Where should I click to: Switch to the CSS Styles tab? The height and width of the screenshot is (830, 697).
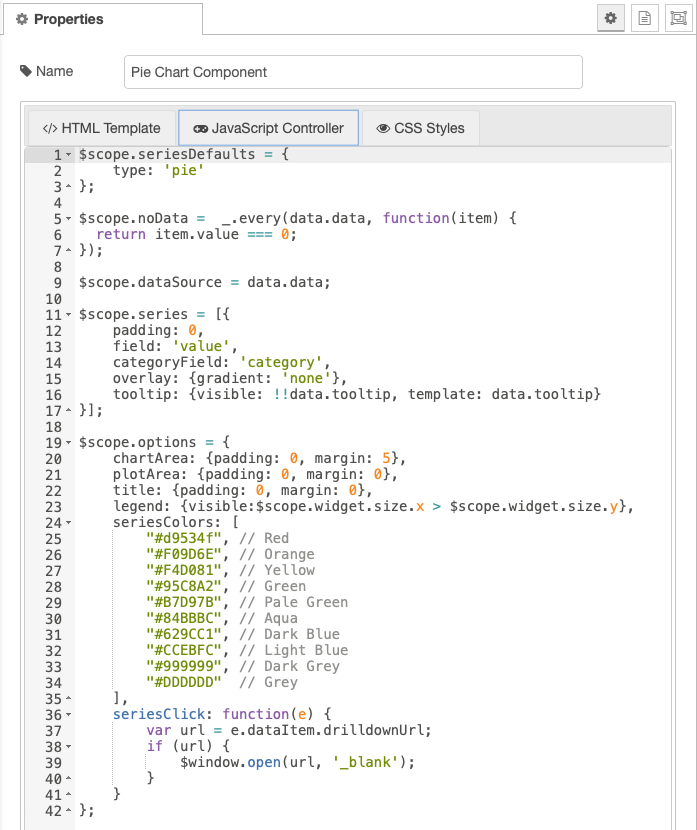coord(421,128)
